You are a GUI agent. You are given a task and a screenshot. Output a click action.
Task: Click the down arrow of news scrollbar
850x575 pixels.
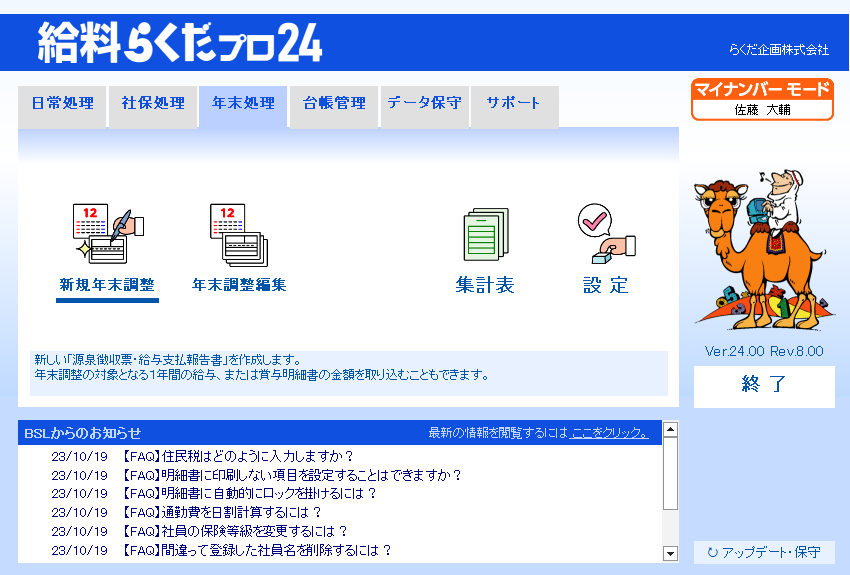click(671, 553)
